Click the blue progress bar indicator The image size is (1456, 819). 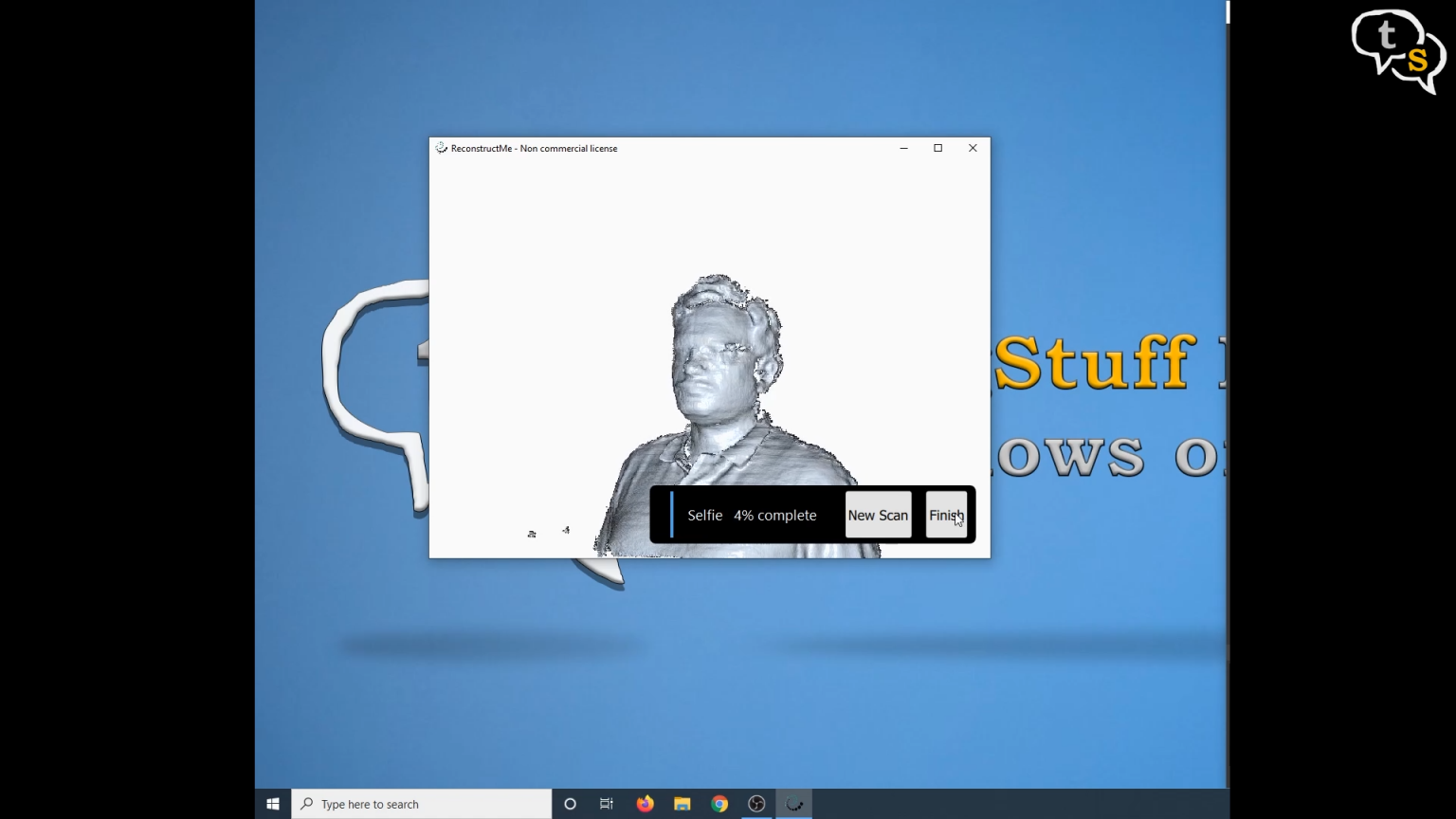(671, 515)
